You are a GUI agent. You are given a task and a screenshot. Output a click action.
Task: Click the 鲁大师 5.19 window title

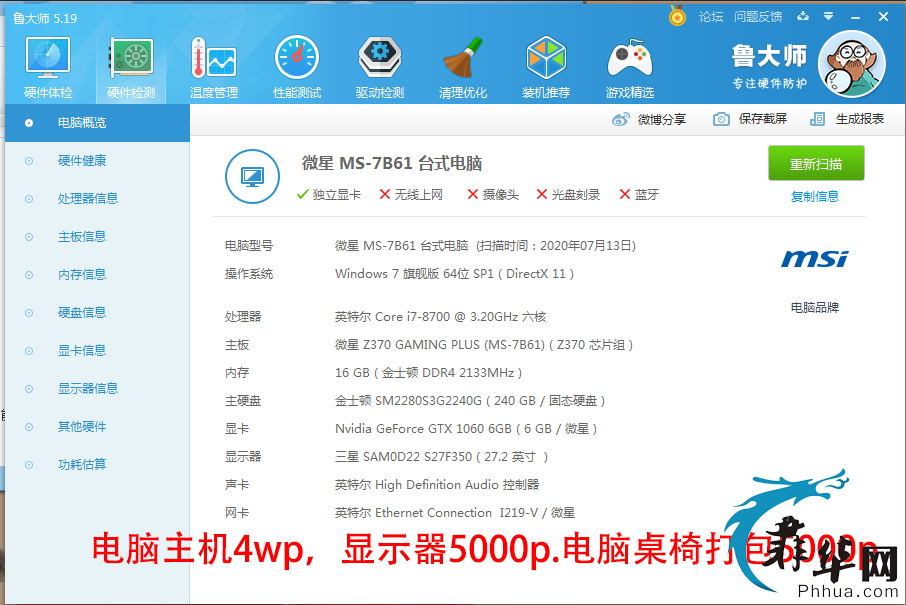[45, 18]
